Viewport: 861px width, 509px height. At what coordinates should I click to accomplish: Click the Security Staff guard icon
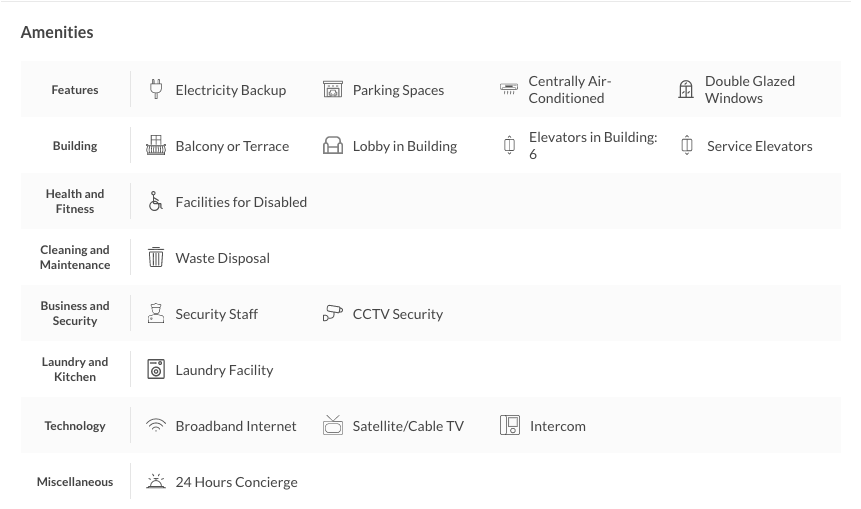pos(155,314)
